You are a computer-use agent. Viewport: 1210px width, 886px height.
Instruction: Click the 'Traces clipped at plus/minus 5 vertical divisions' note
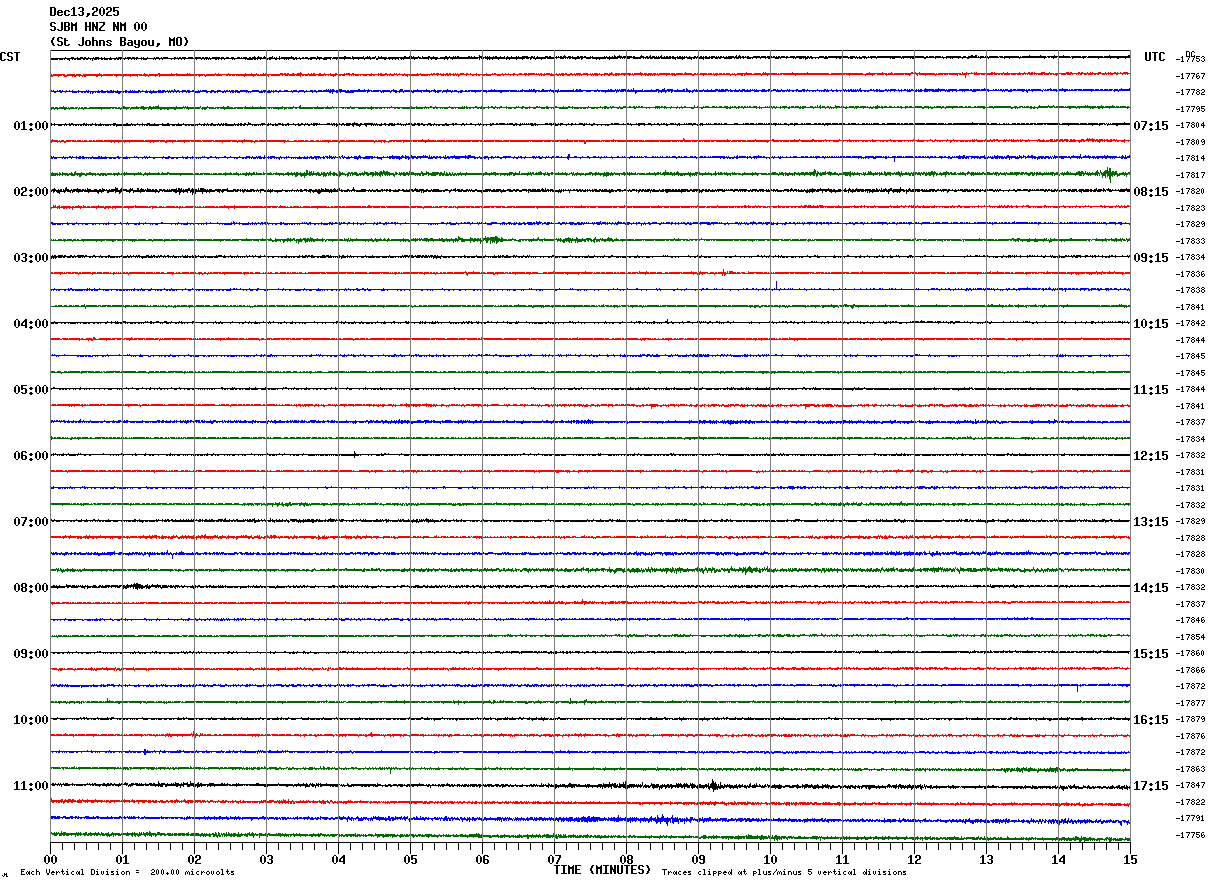tap(784, 873)
